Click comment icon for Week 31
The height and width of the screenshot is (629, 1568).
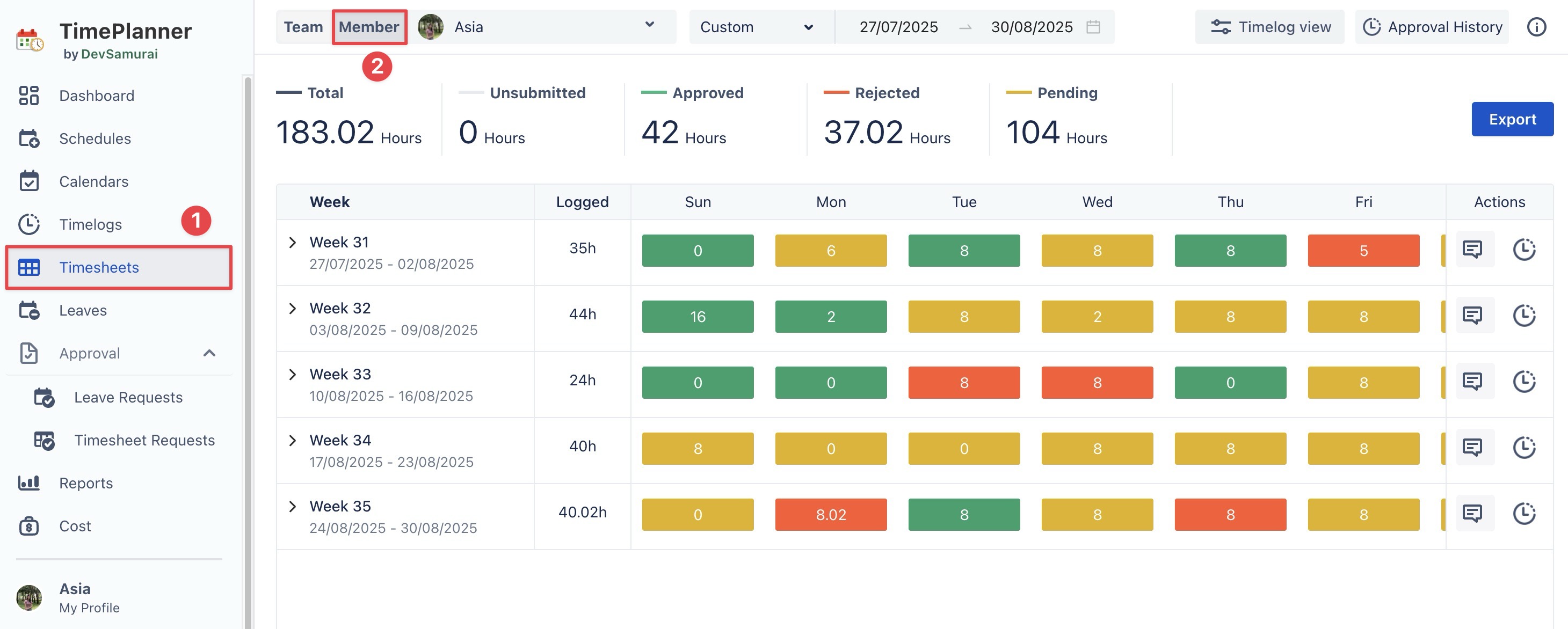1472,250
